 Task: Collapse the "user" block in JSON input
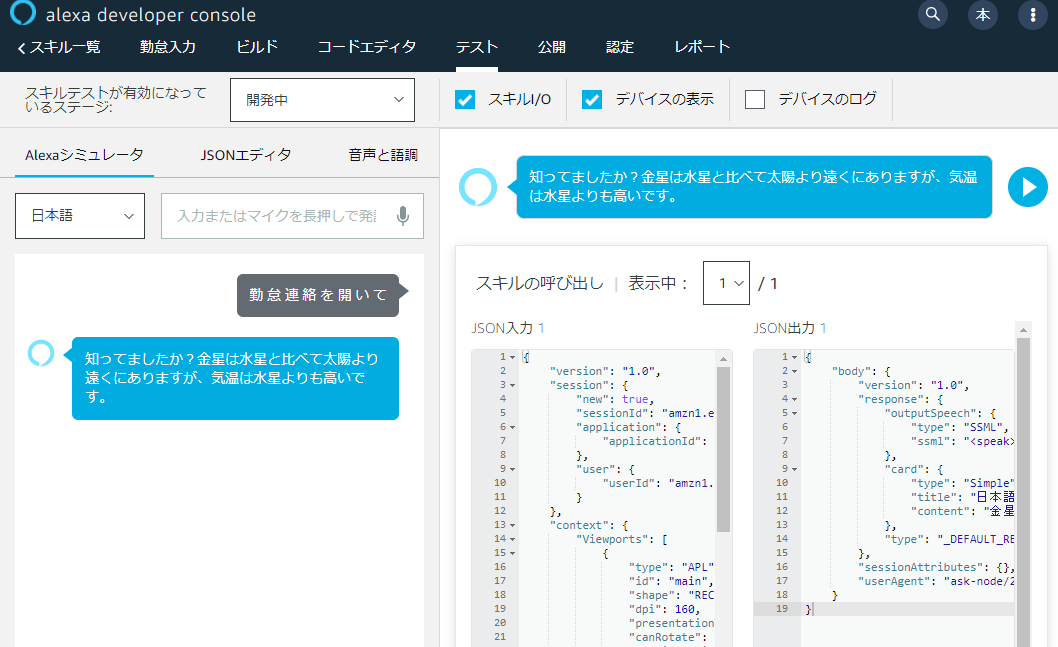point(513,469)
